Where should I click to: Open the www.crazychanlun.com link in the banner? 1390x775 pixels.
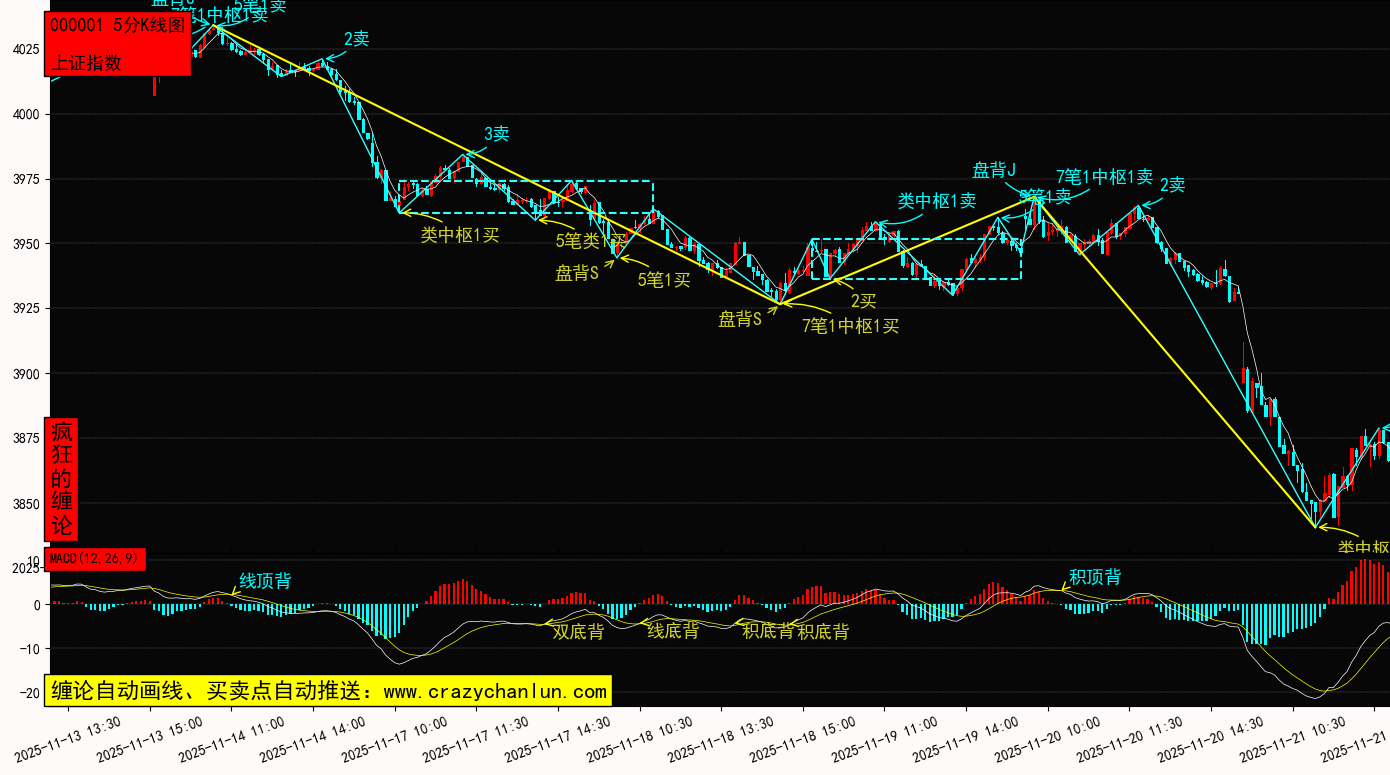[495, 691]
